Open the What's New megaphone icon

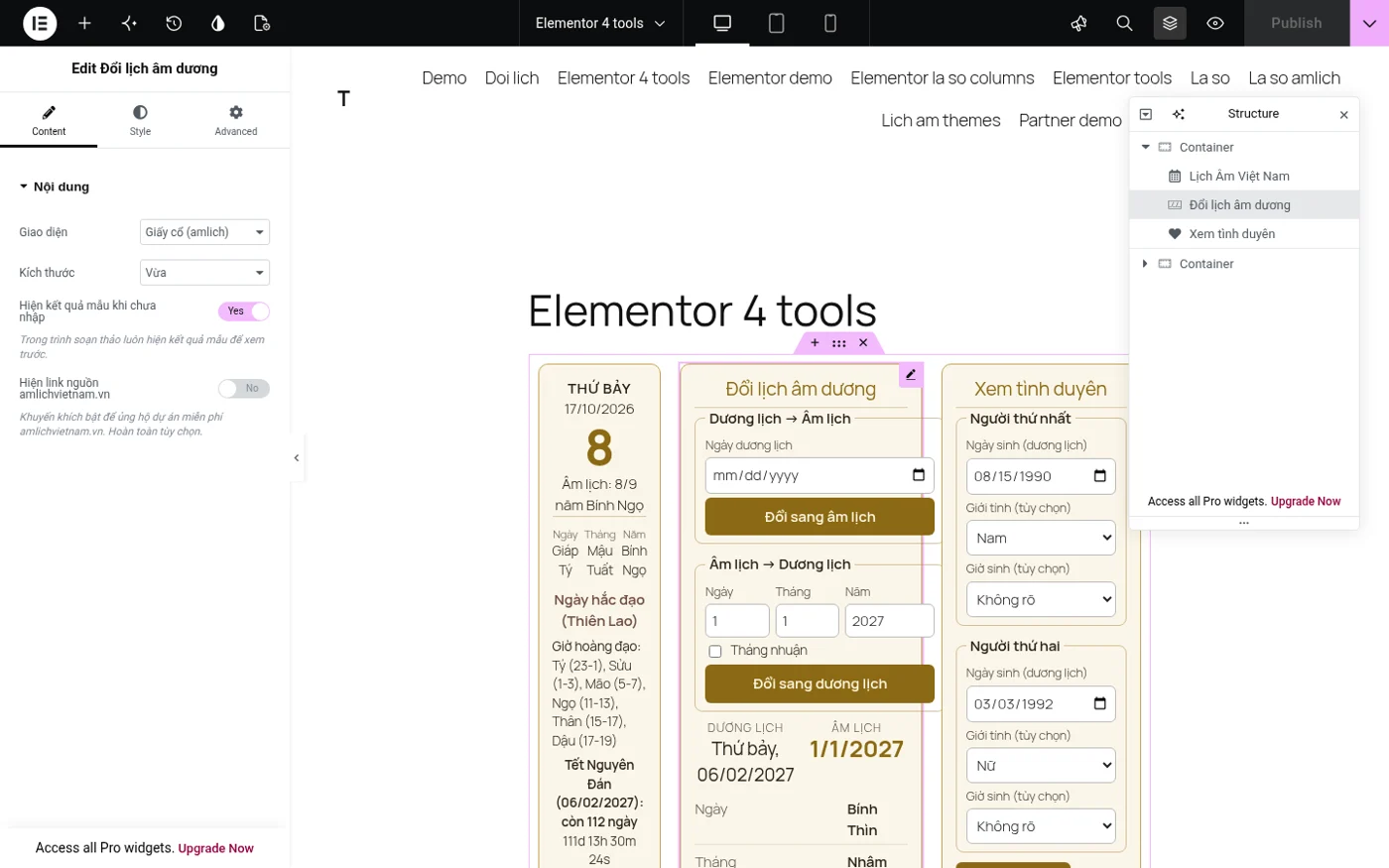coord(1079,23)
